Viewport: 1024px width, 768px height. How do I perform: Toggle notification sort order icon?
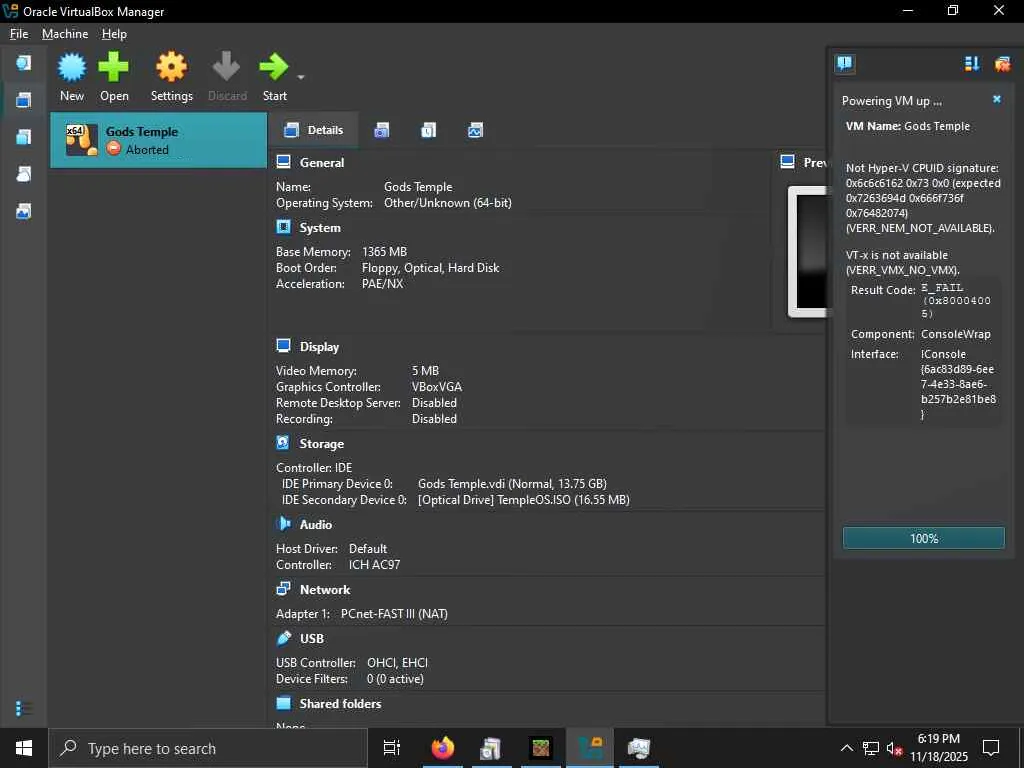coord(972,63)
